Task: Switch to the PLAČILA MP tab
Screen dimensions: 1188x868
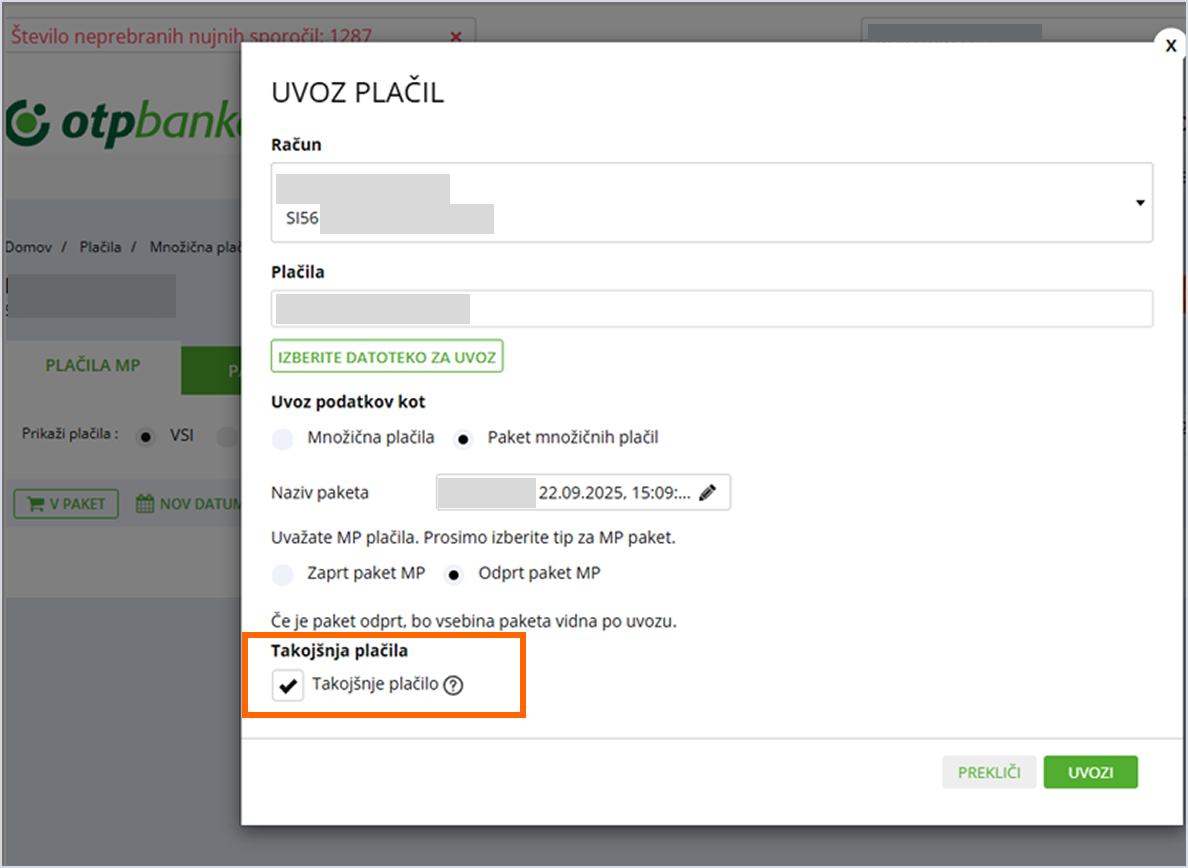Action: (x=93, y=366)
